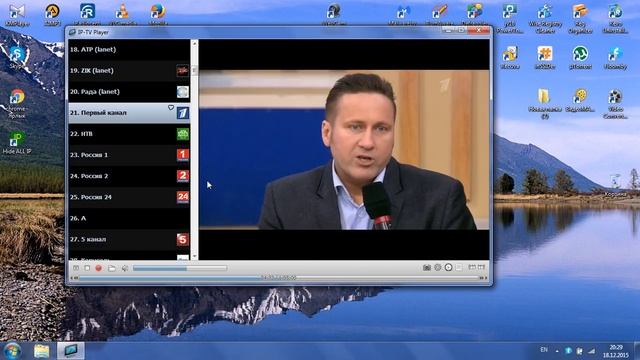
Task: Open AIMP3 desktop shortcut
Action: pos(52,14)
